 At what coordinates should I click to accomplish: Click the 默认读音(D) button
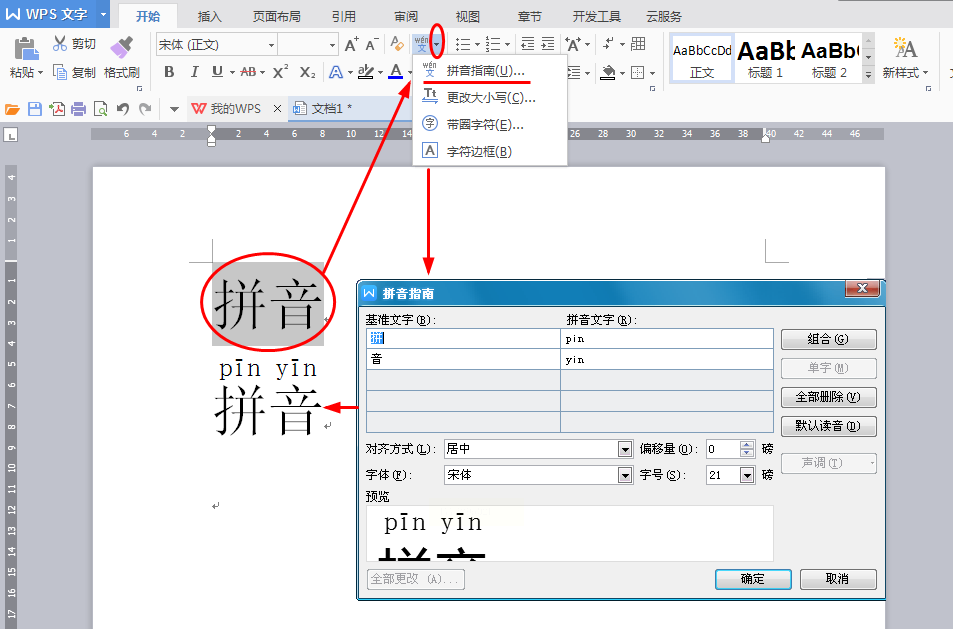pos(828,426)
